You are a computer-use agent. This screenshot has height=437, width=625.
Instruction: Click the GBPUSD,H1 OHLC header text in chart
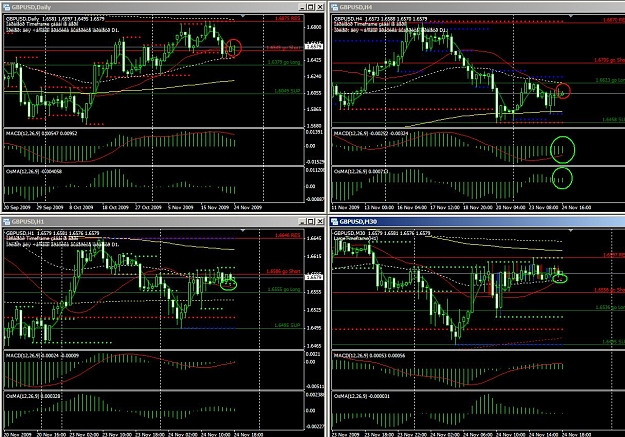pos(53,233)
